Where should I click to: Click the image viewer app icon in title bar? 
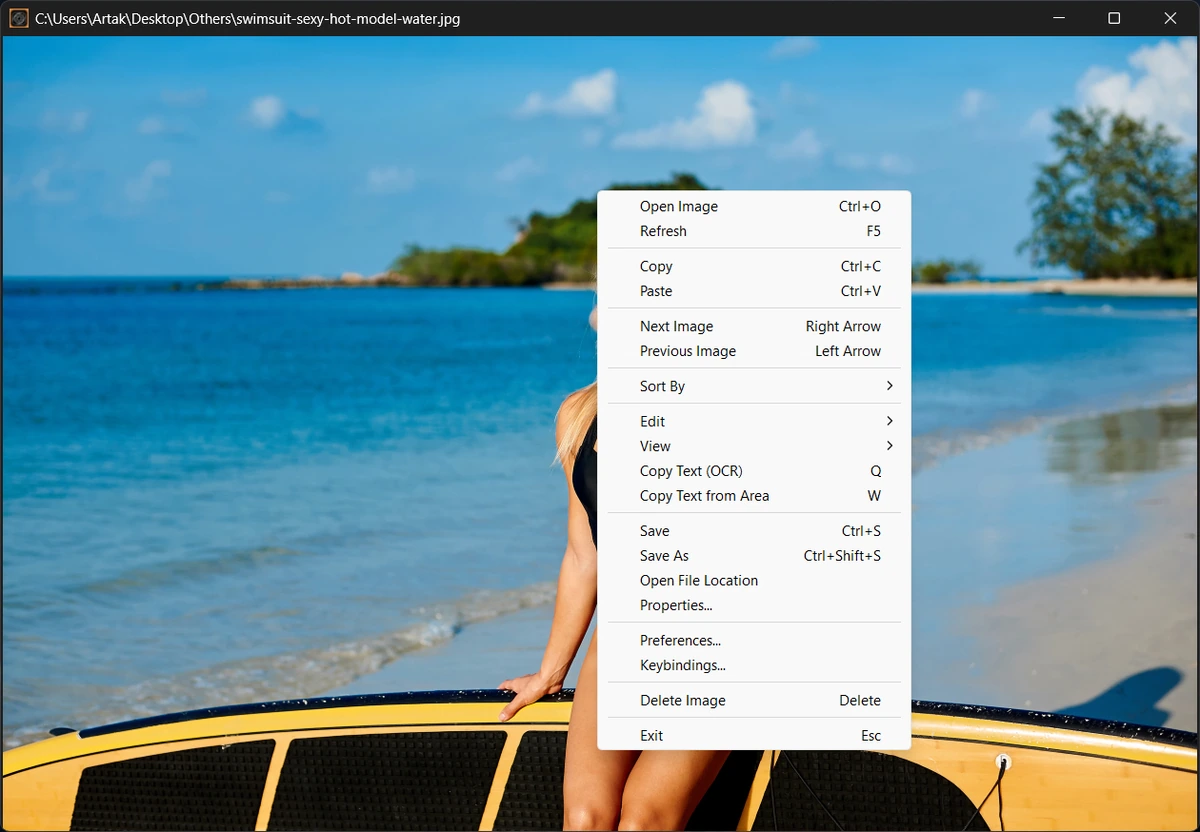point(18,18)
